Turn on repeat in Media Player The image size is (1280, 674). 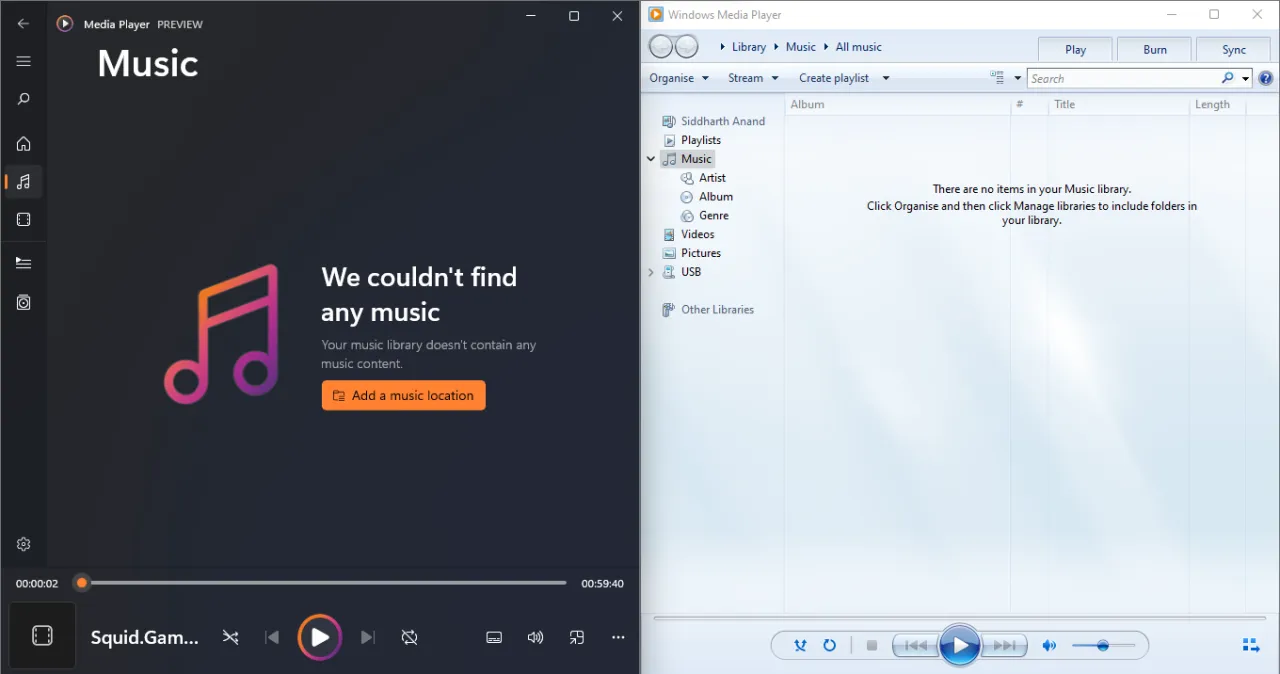410,637
